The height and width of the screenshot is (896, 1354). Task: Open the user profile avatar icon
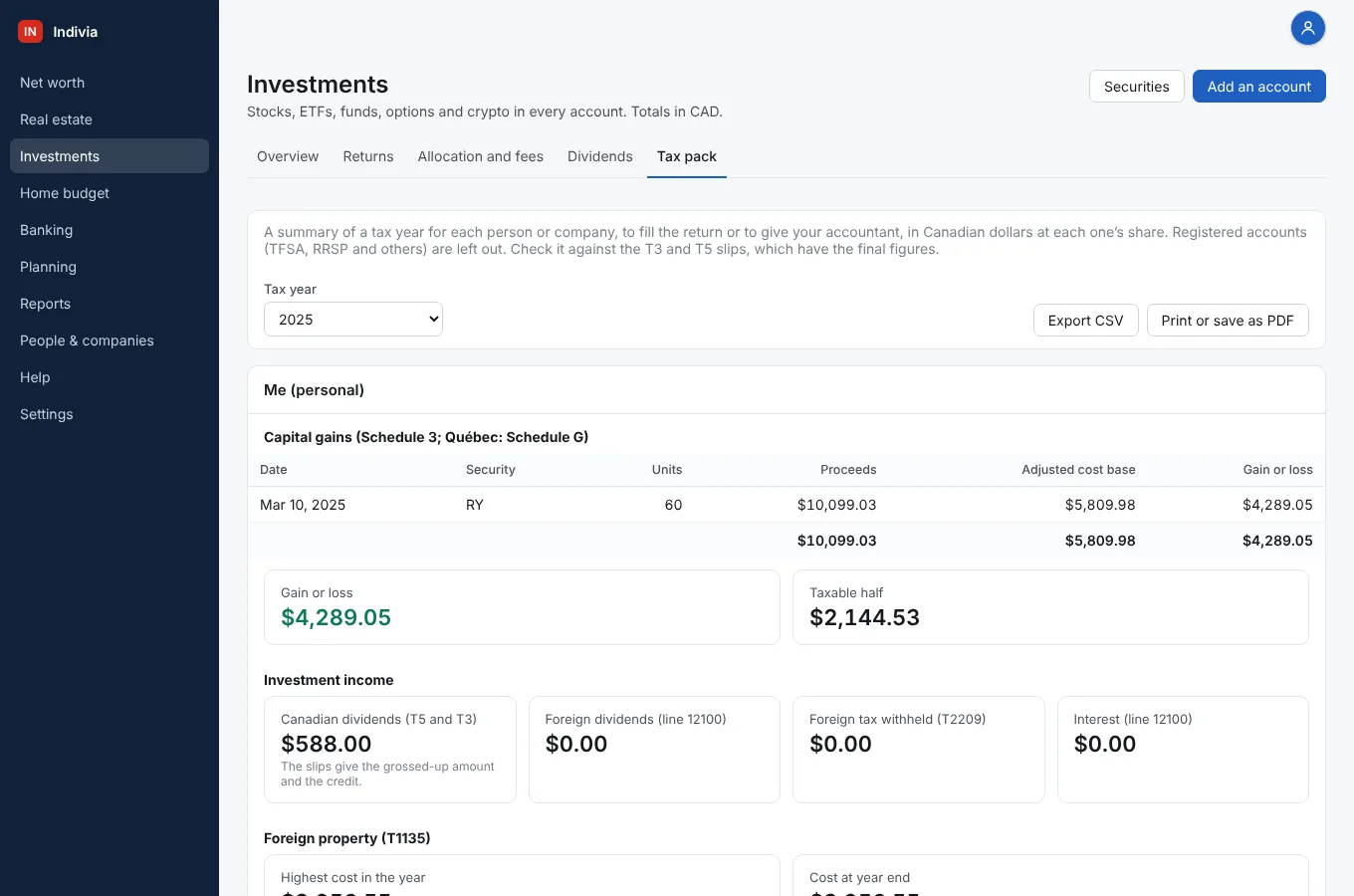click(1308, 28)
